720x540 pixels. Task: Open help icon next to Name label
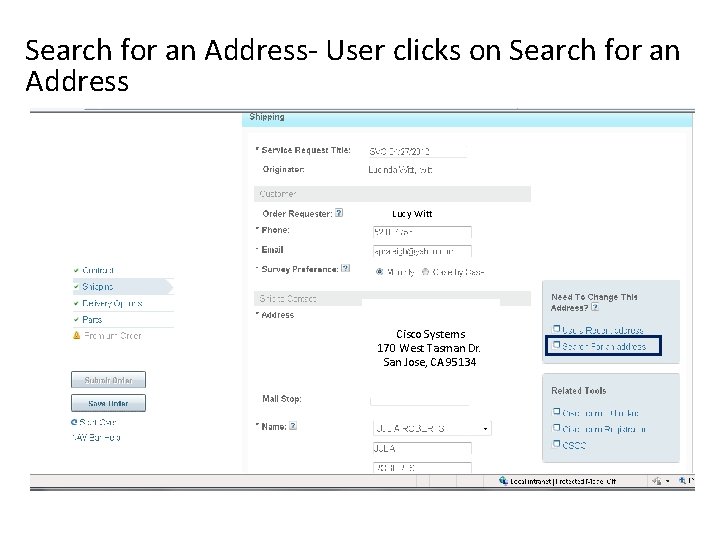pos(293,426)
